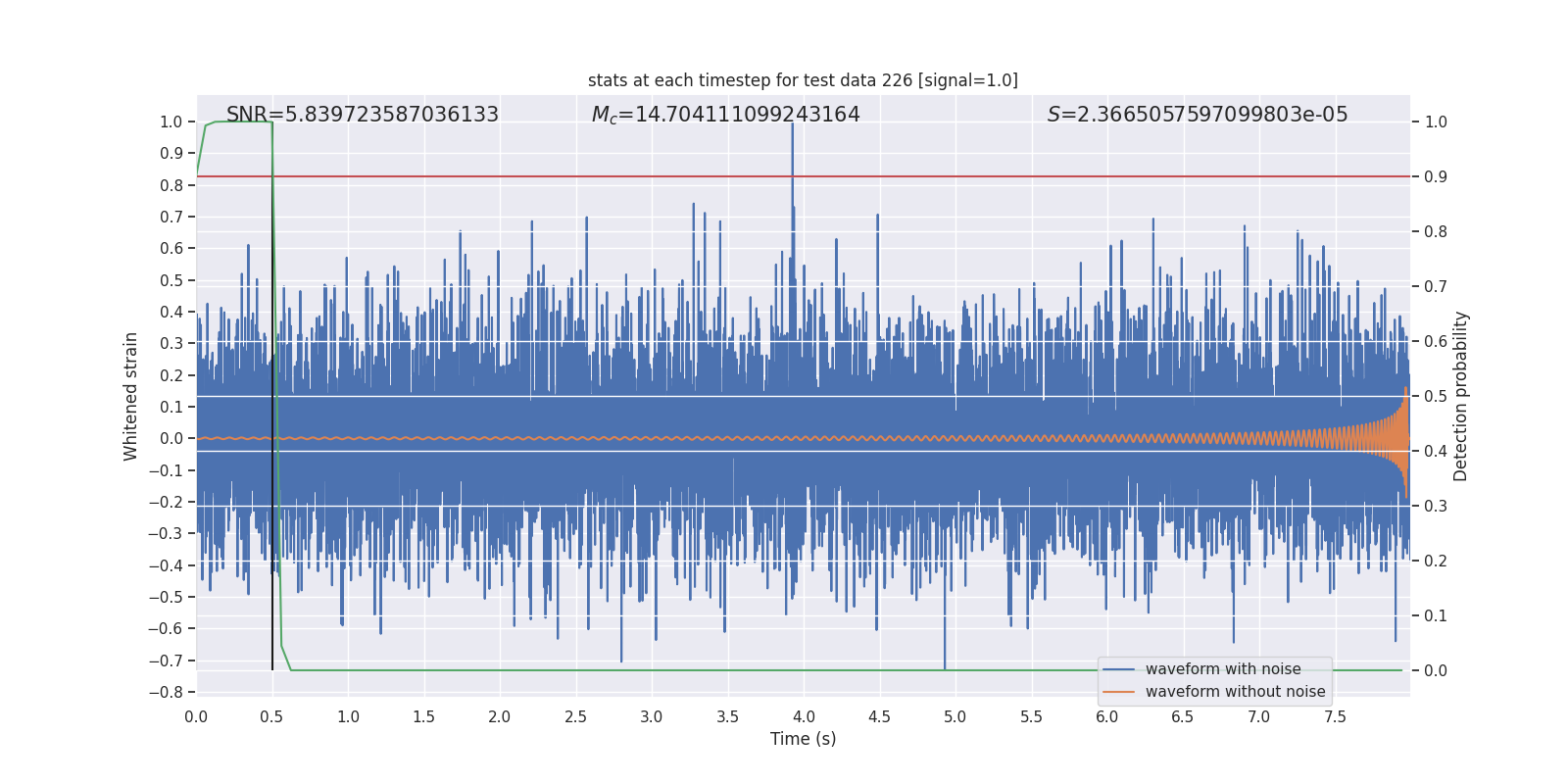Click the blue line sample in the legend

pyautogui.click(x=1119, y=669)
